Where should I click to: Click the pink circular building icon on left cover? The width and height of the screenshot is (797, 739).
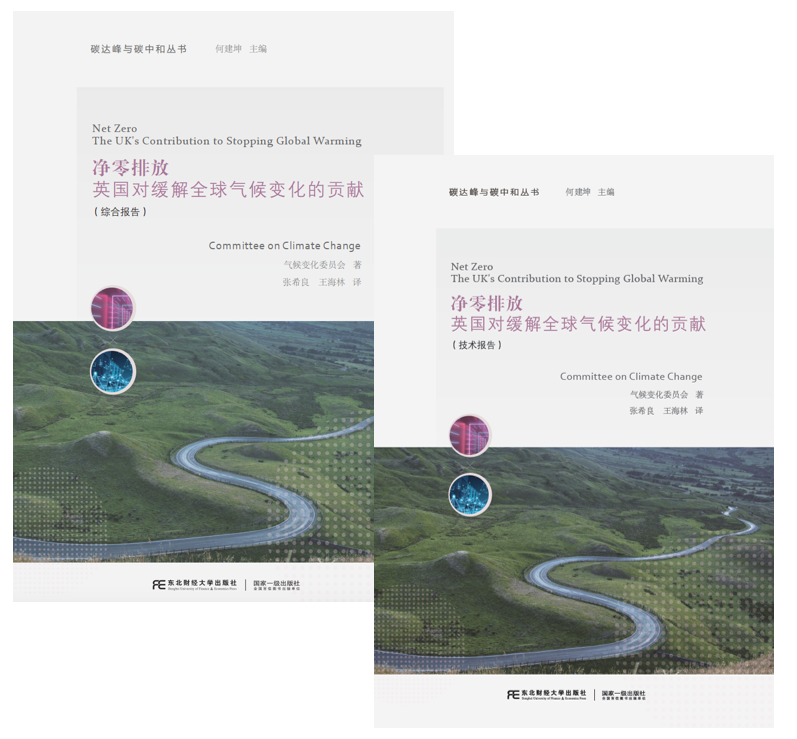coord(112,309)
